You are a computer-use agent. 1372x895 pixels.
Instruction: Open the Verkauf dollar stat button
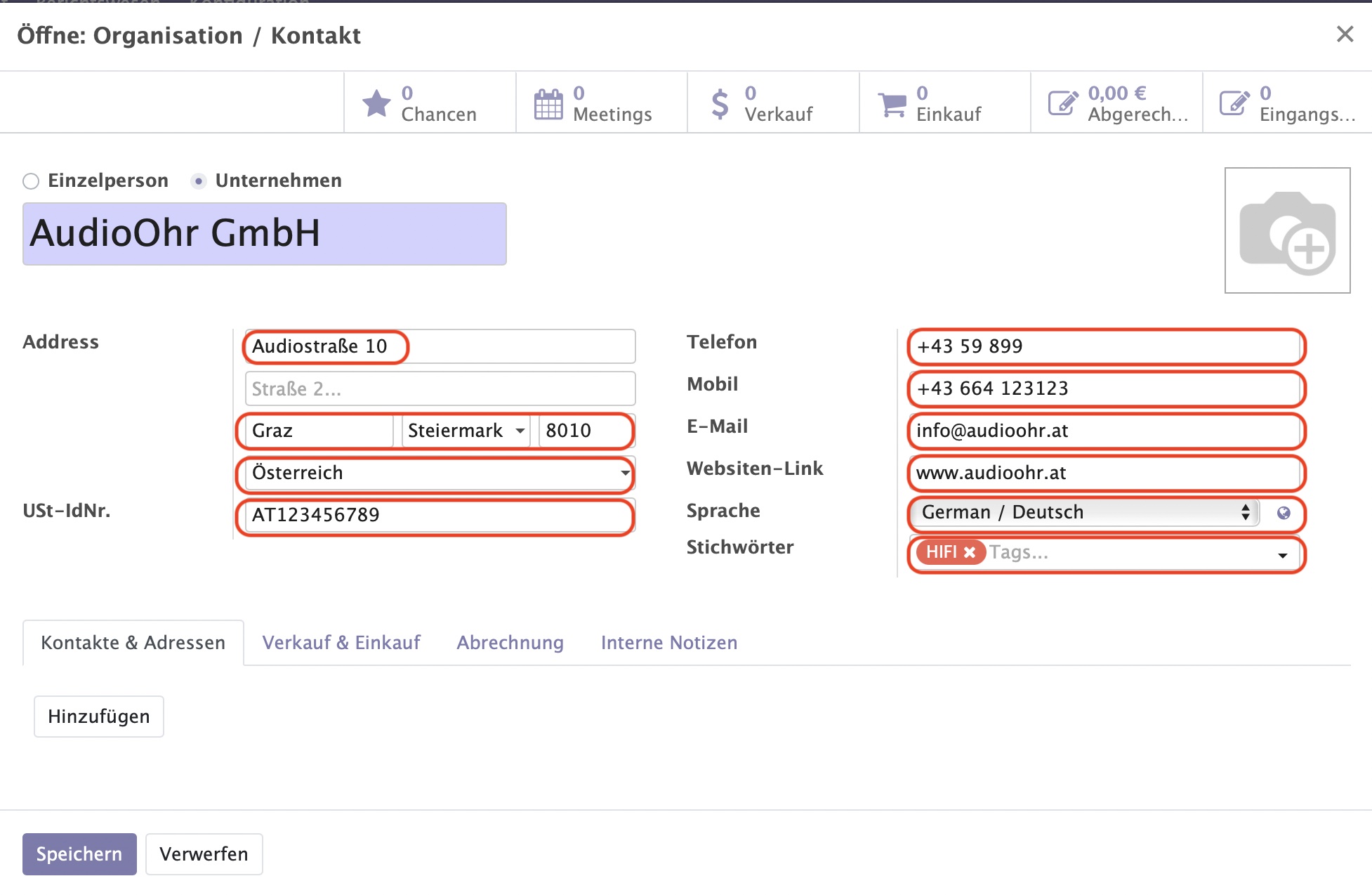click(773, 103)
